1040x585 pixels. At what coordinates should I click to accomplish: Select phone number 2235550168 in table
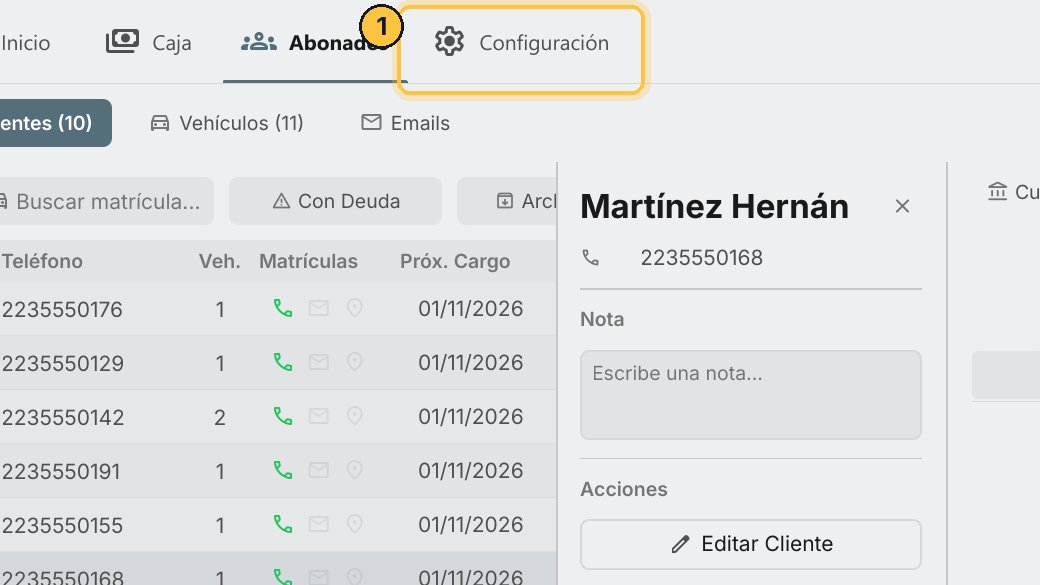[62, 576]
